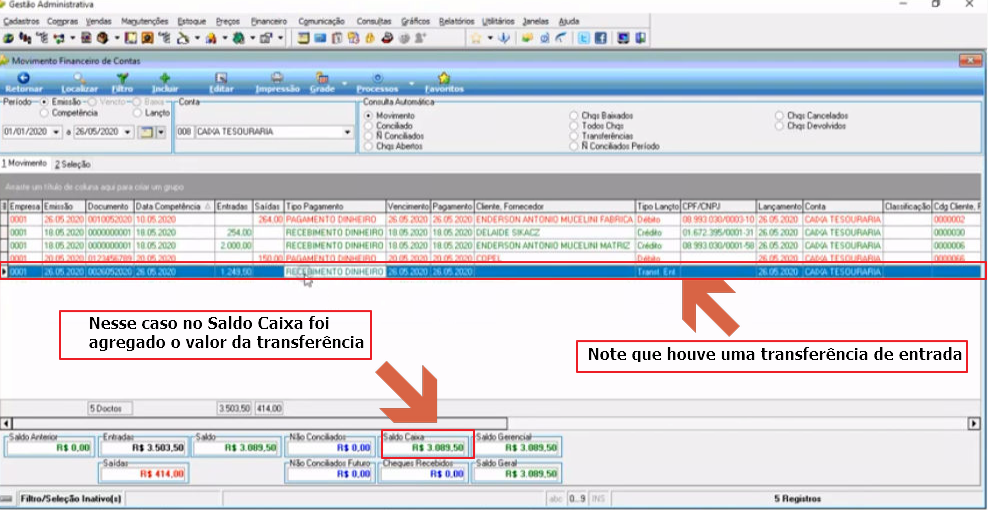
Task: Click the Grade toolbar icon
Action: pyautogui.click(x=322, y=78)
